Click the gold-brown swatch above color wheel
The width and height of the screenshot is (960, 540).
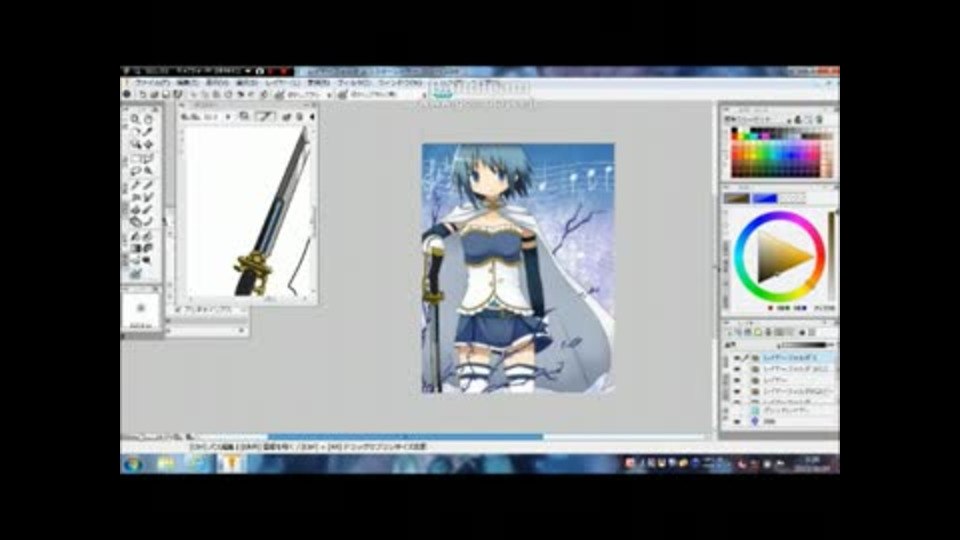click(x=737, y=198)
